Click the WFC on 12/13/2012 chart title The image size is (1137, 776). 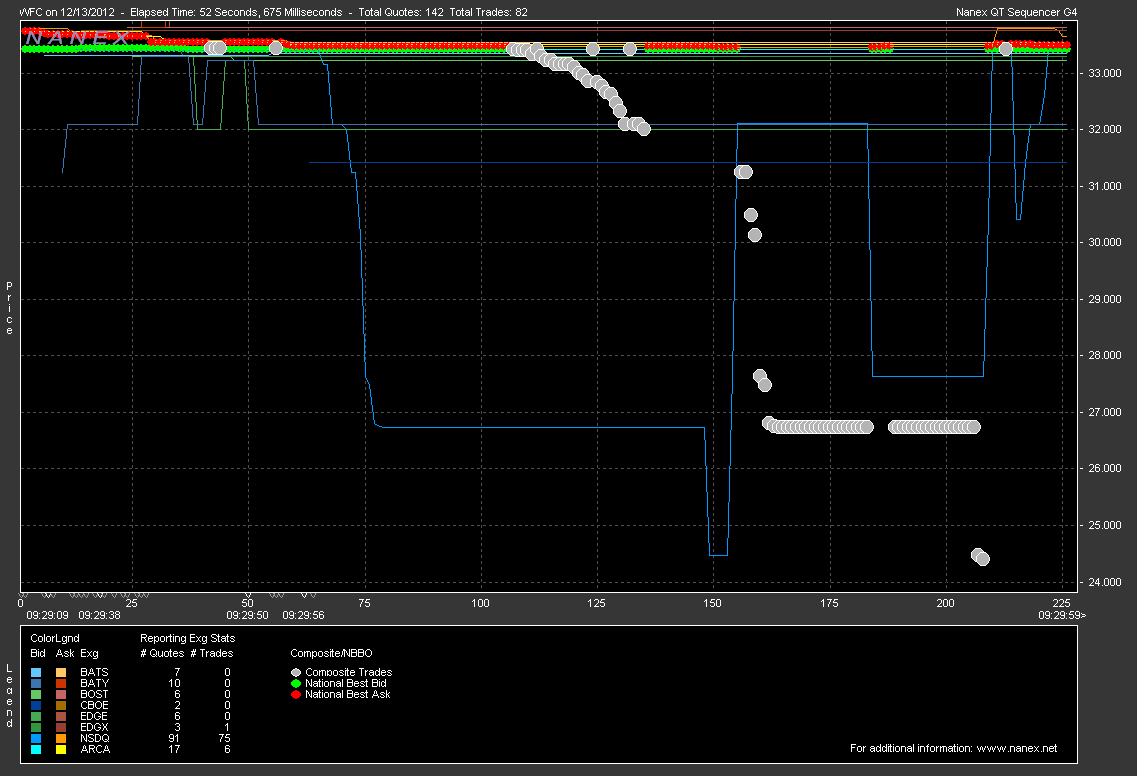pos(67,12)
